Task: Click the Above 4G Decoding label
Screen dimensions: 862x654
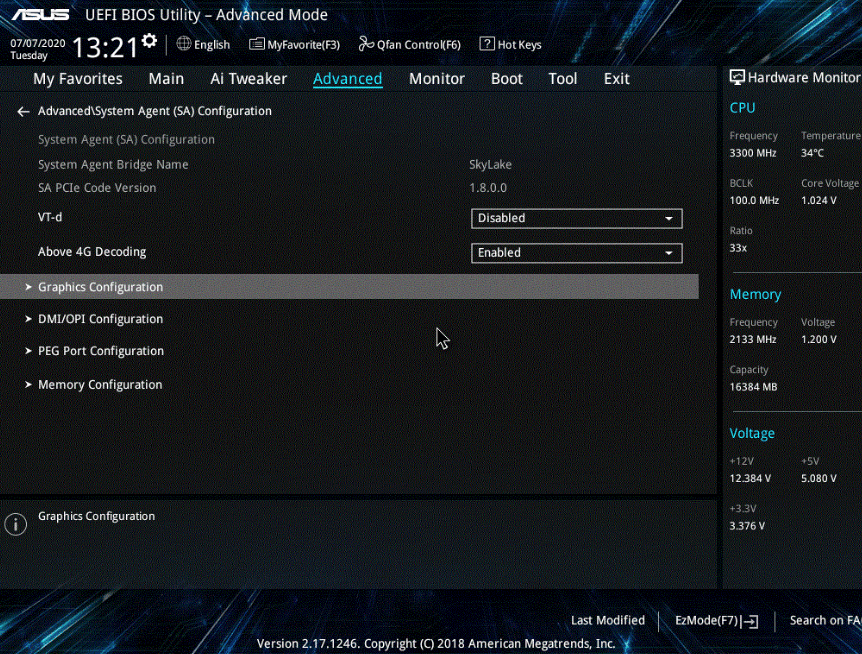Action: coord(92,252)
